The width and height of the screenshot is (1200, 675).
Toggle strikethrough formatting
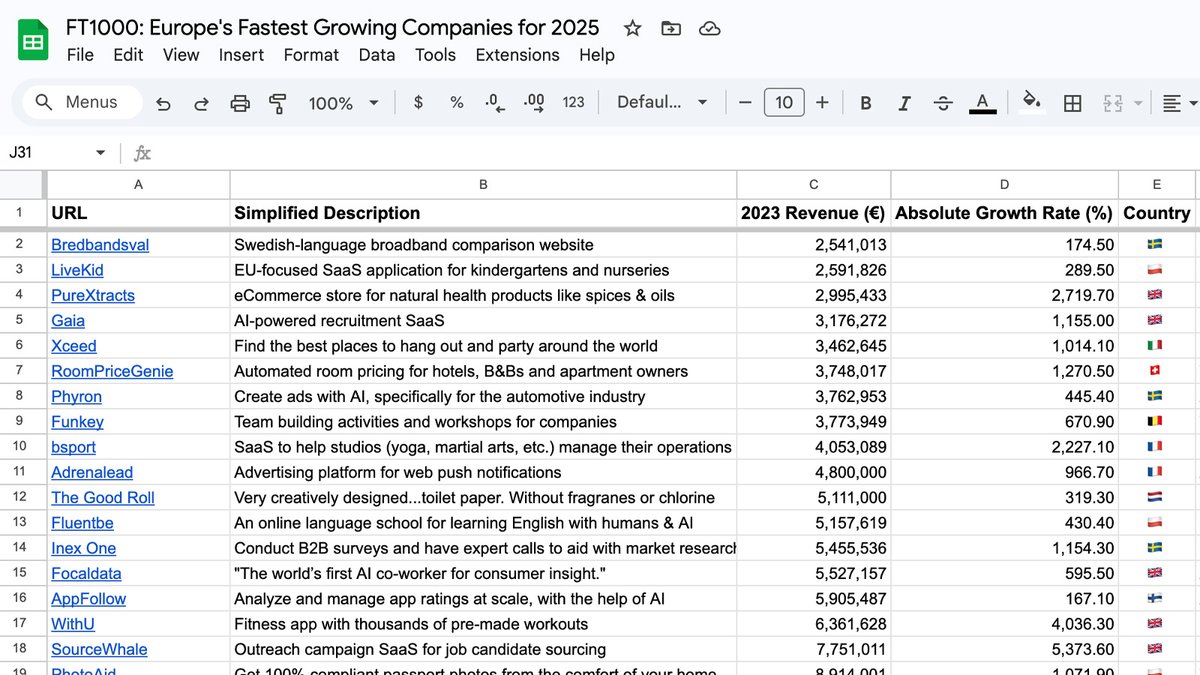(x=942, y=102)
